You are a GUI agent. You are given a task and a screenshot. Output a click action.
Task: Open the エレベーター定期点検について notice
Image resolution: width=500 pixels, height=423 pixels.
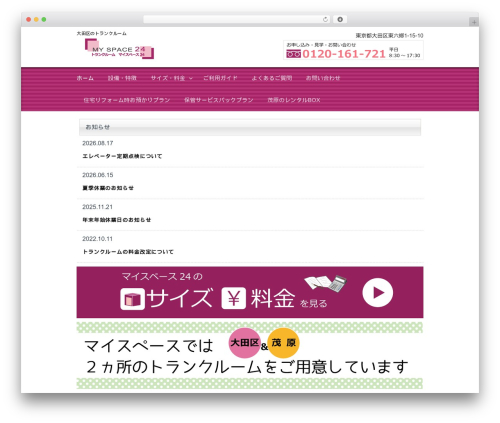122,156
